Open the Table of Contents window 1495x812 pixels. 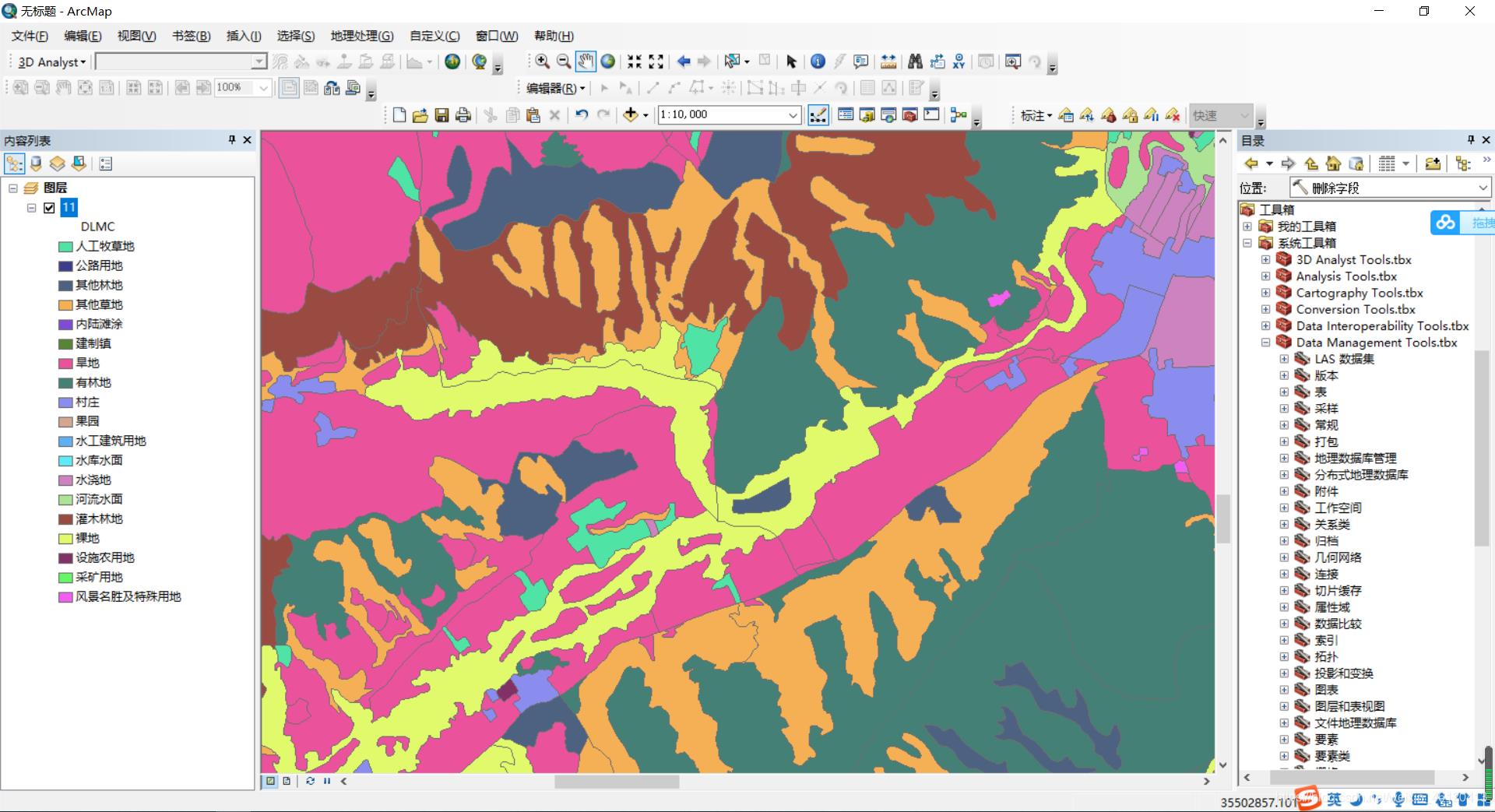pyautogui.click(x=846, y=115)
